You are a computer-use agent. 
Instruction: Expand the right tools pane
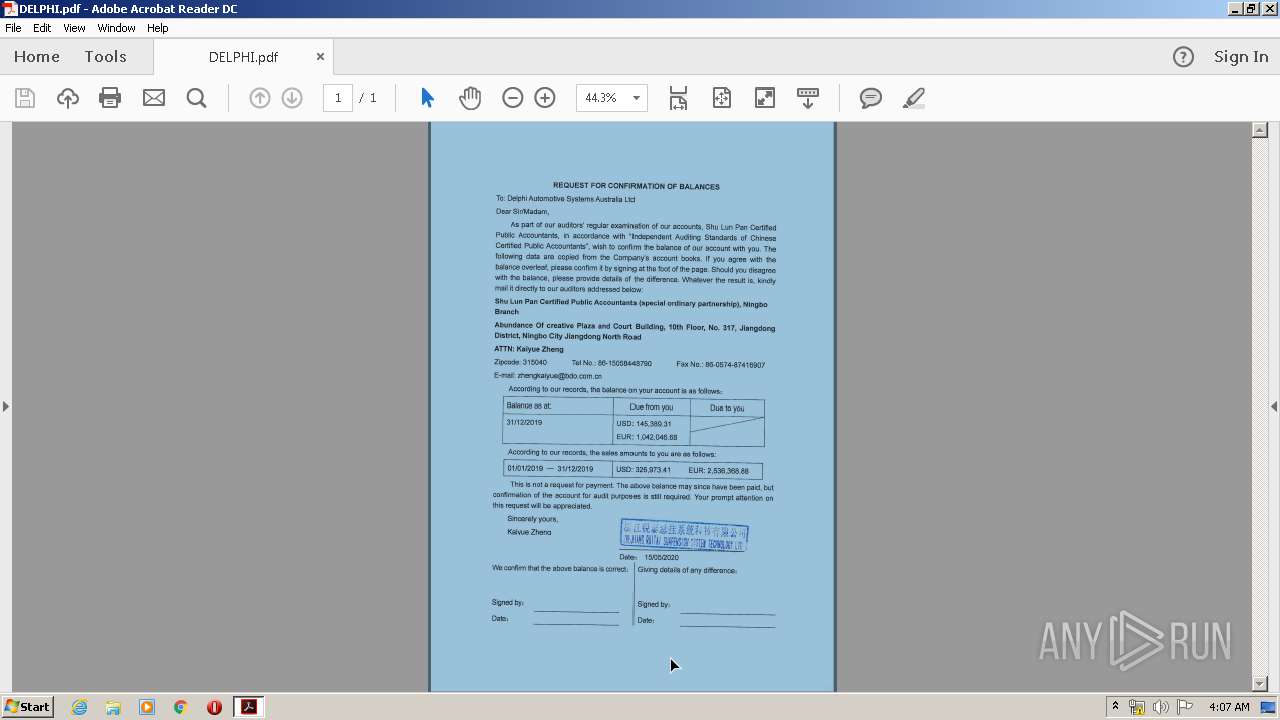[1274, 406]
